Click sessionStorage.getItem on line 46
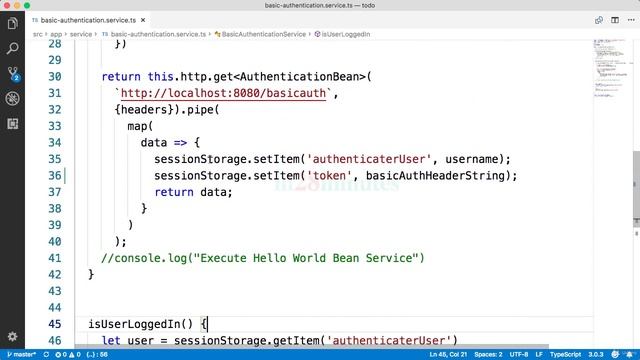Viewport: 640px width, 360px height. click(247, 340)
